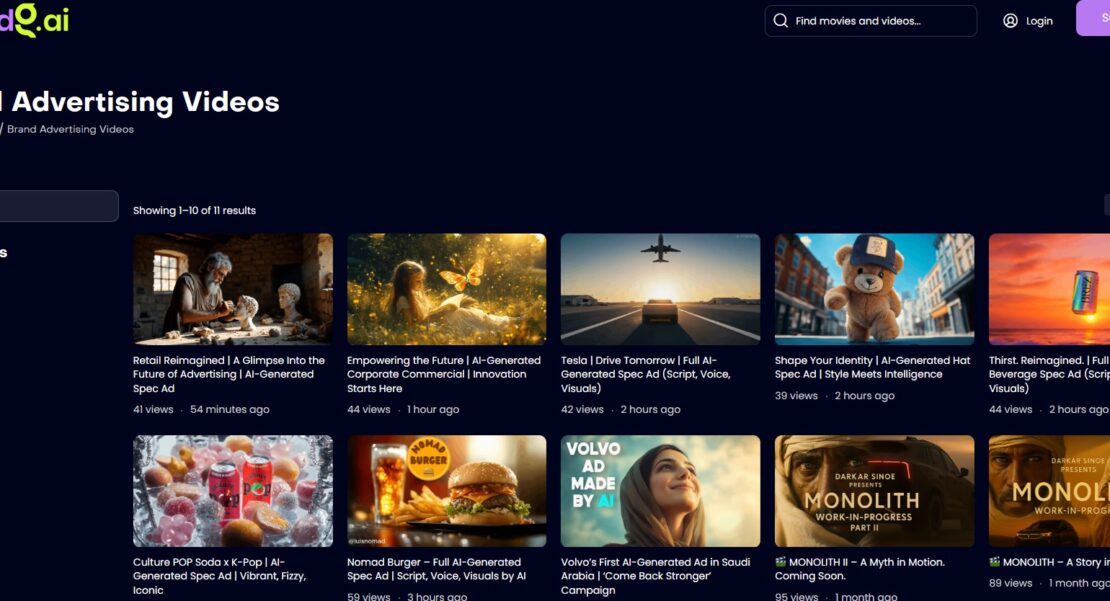Click the 1 hour ago timestamp
This screenshot has width=1110, height=601.
tap(433, 409)
